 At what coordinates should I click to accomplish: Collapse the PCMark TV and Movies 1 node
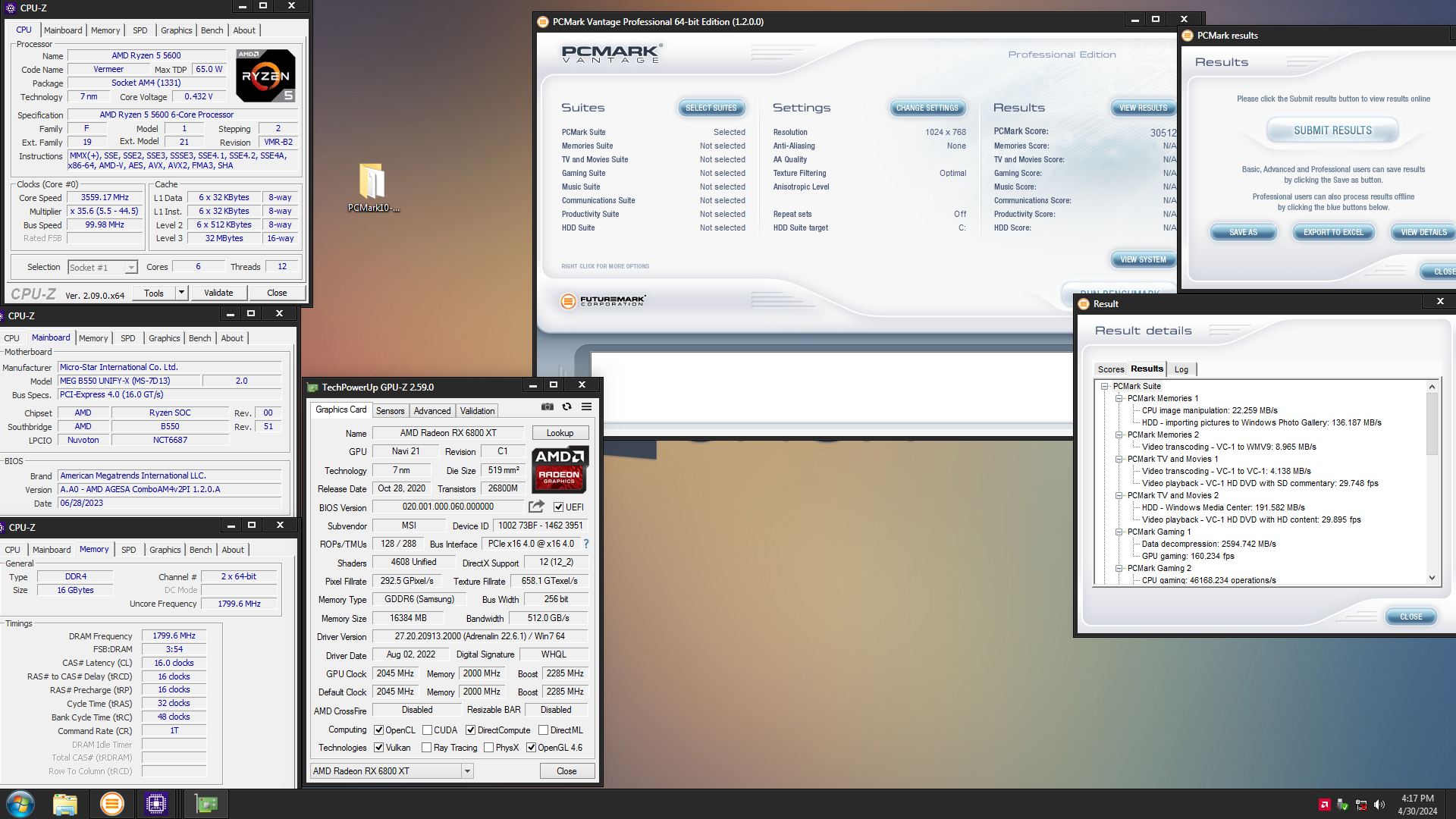tap(1119, 460)
